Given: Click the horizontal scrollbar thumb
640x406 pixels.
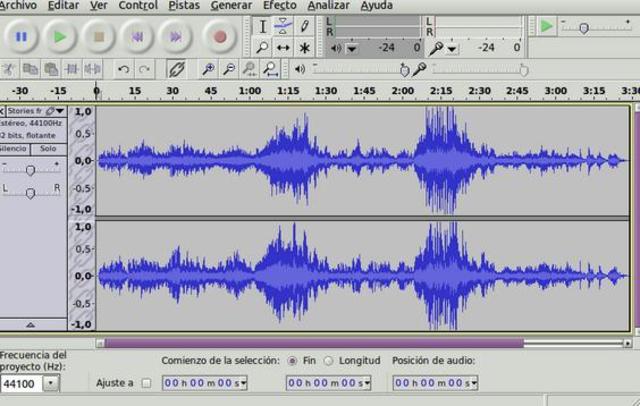Looking at the screenshot, I should click(314, 343).
